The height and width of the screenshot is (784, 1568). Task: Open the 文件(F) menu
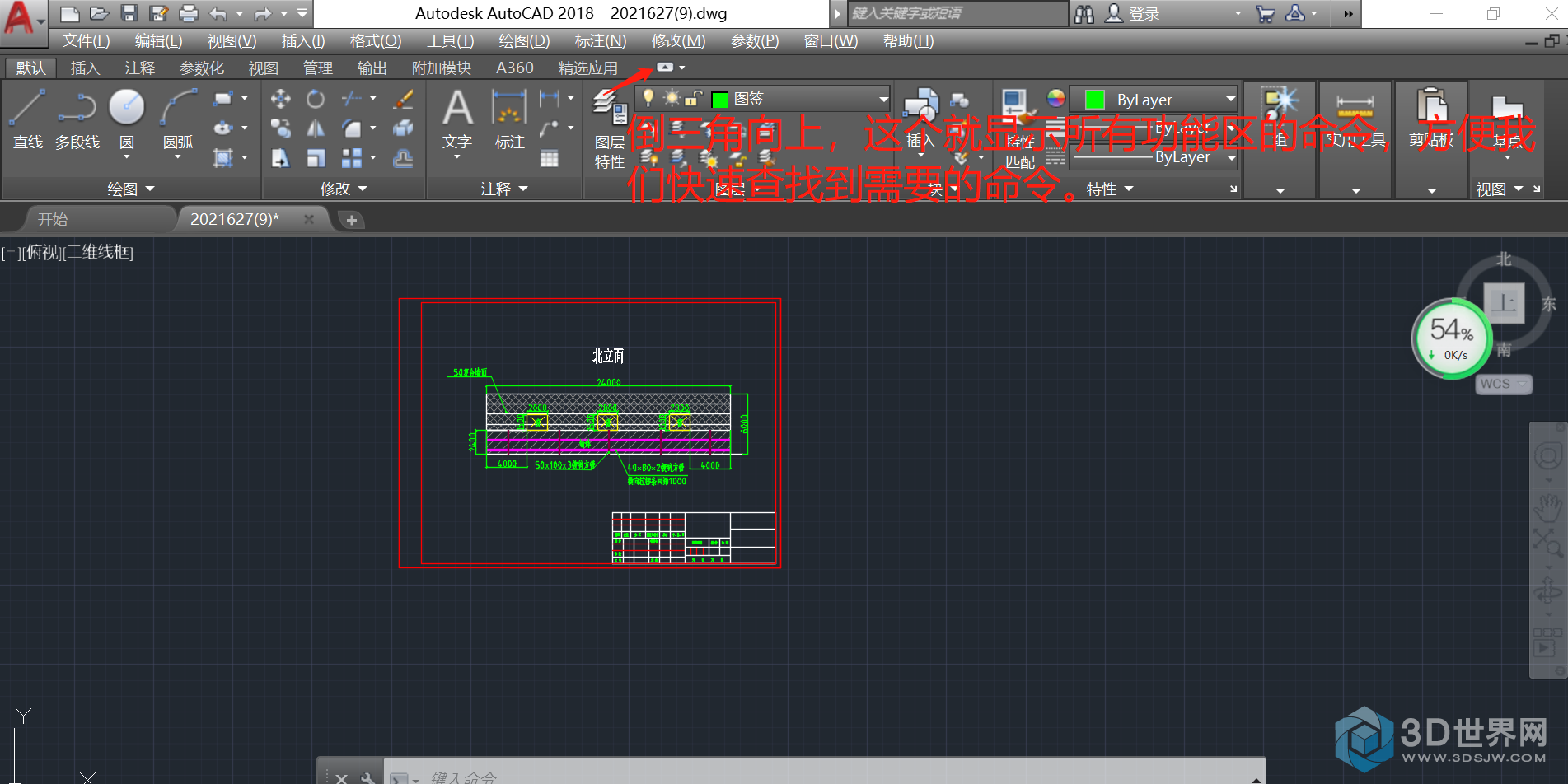86,41
